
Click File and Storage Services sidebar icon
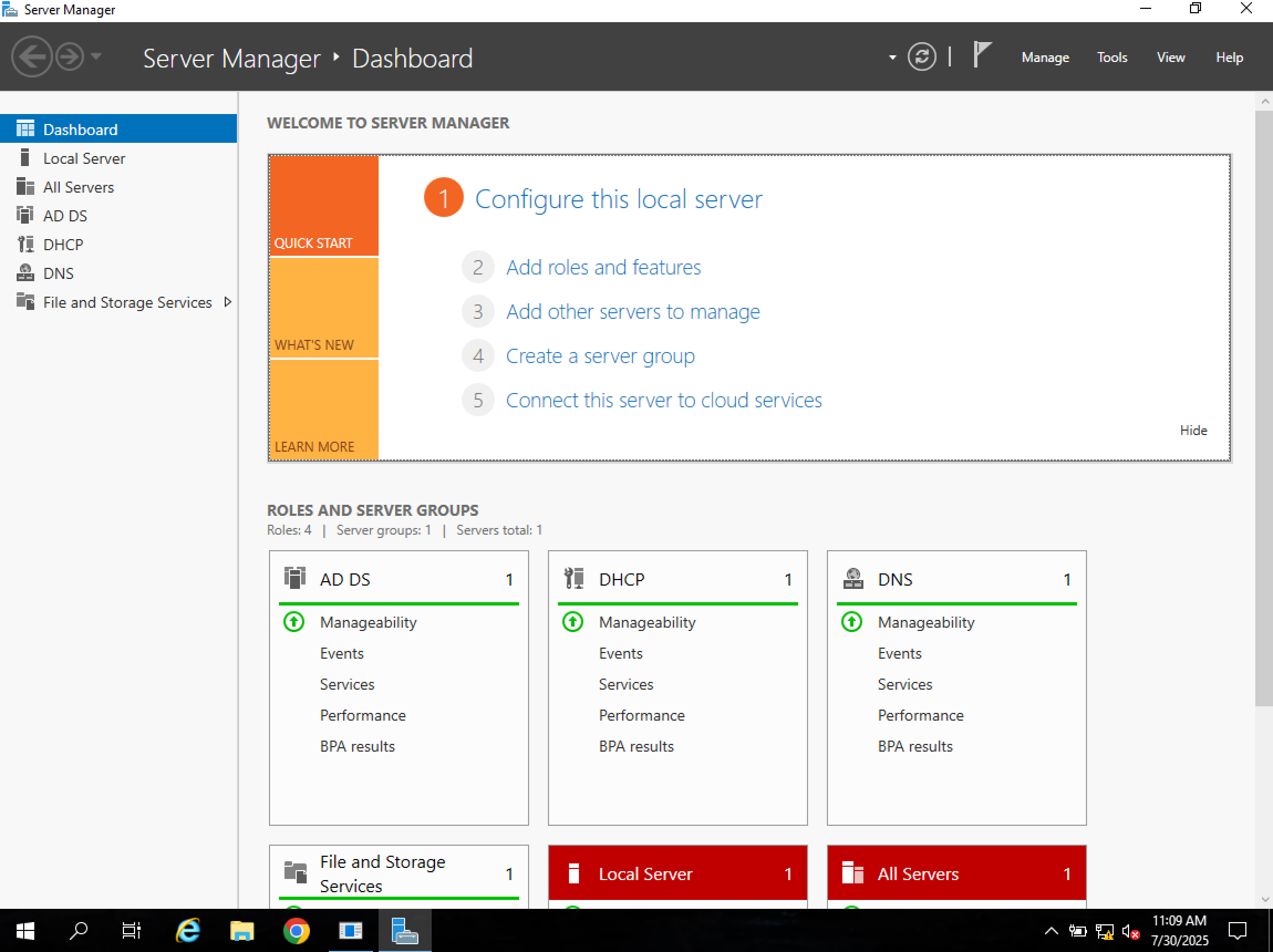[25, 301]
